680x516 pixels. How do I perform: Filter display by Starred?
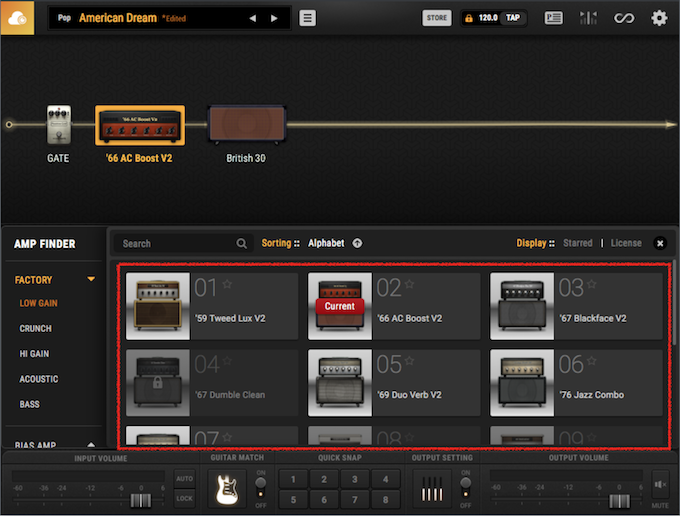click(577, 243)
